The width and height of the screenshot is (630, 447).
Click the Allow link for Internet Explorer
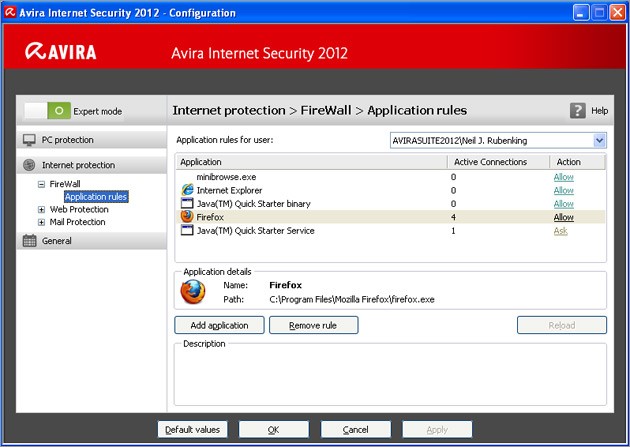tap(563, 190)
